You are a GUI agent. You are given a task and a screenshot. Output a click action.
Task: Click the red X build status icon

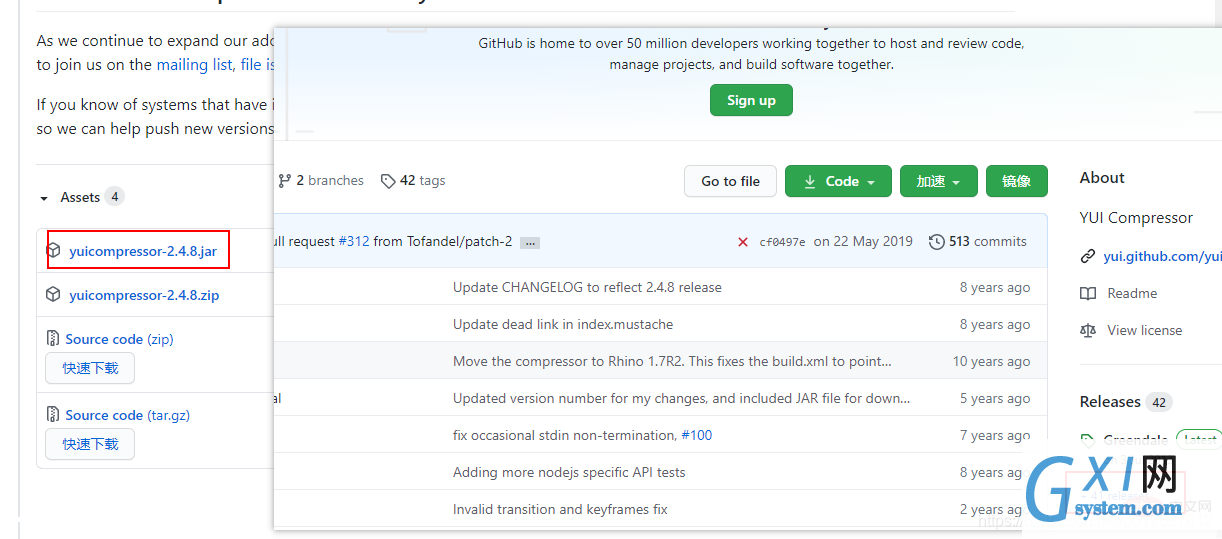coord(743,242)
